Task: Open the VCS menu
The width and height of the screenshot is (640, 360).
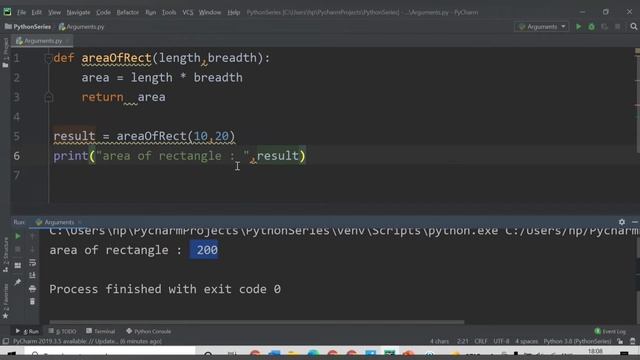Action: pos(188,12)
